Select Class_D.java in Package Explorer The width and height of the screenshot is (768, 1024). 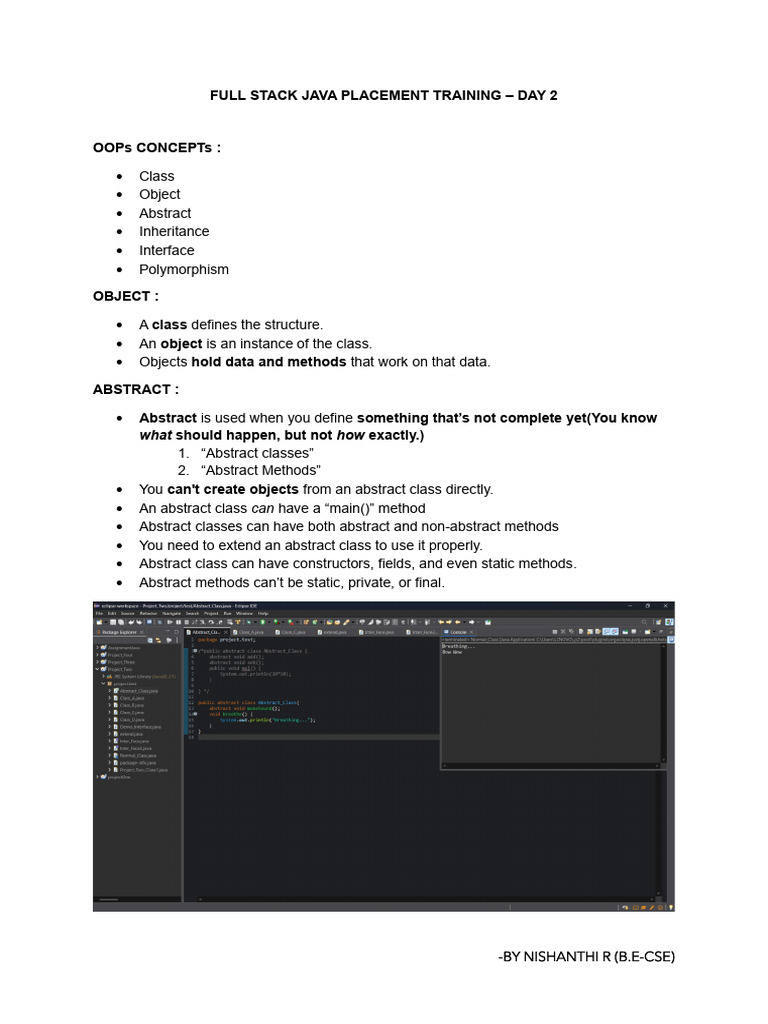(131, 720)
